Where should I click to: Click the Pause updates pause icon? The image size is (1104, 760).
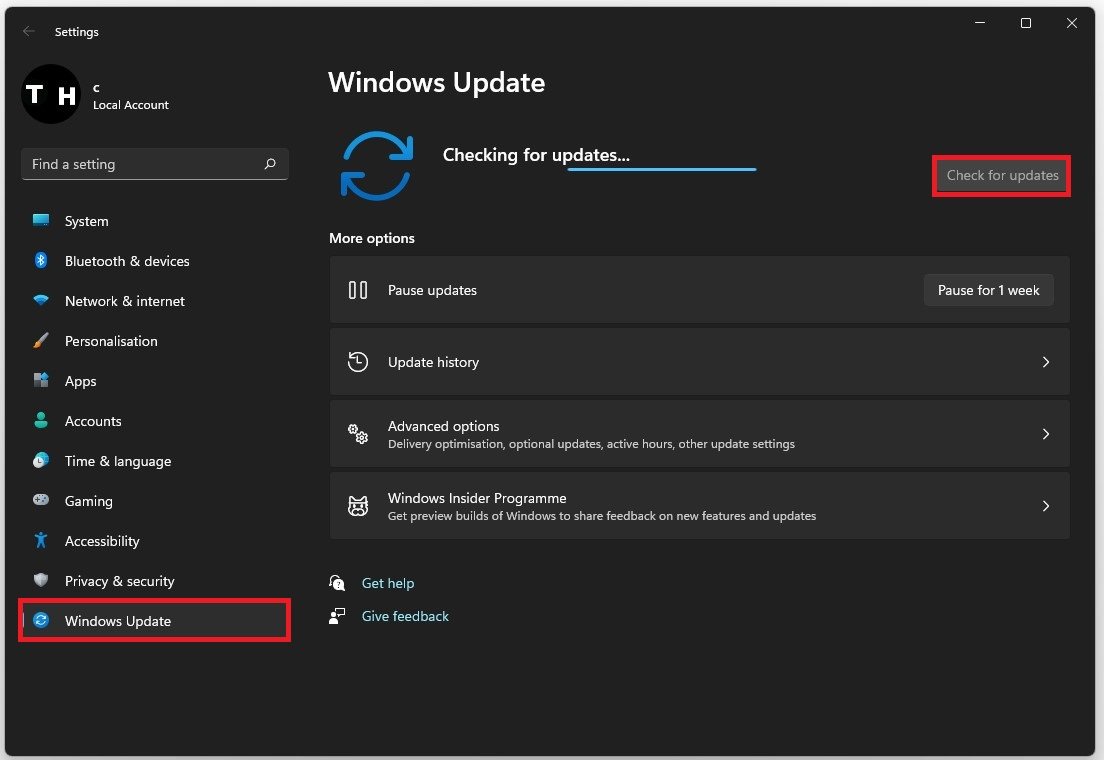pyautogui.click(x=358, y=290)
